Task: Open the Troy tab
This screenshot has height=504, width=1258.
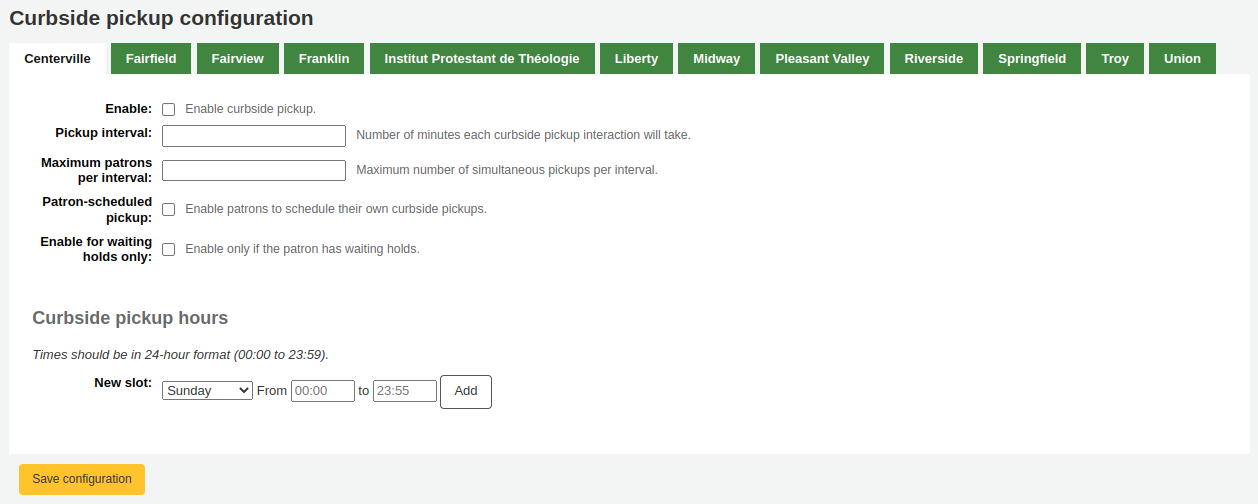Action: pos(1115,59)
